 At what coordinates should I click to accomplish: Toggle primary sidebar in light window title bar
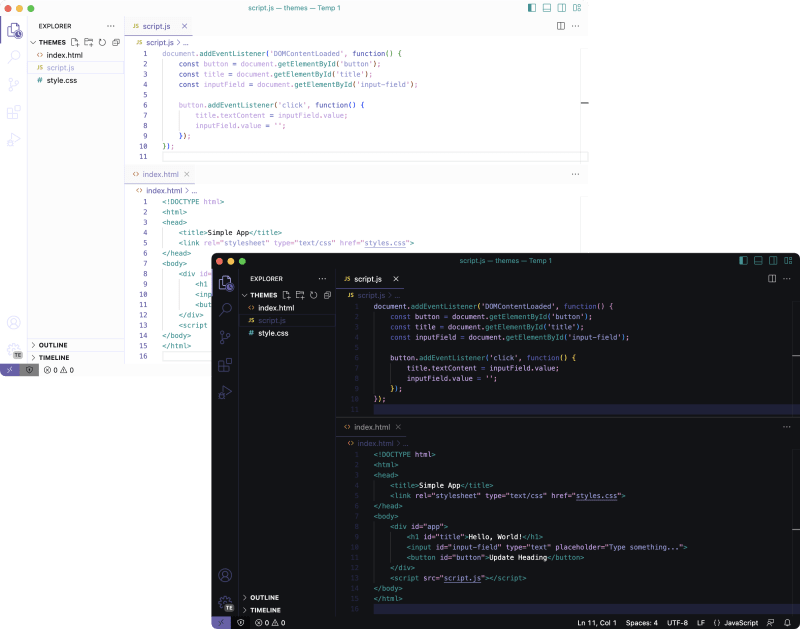pos(532,8)
